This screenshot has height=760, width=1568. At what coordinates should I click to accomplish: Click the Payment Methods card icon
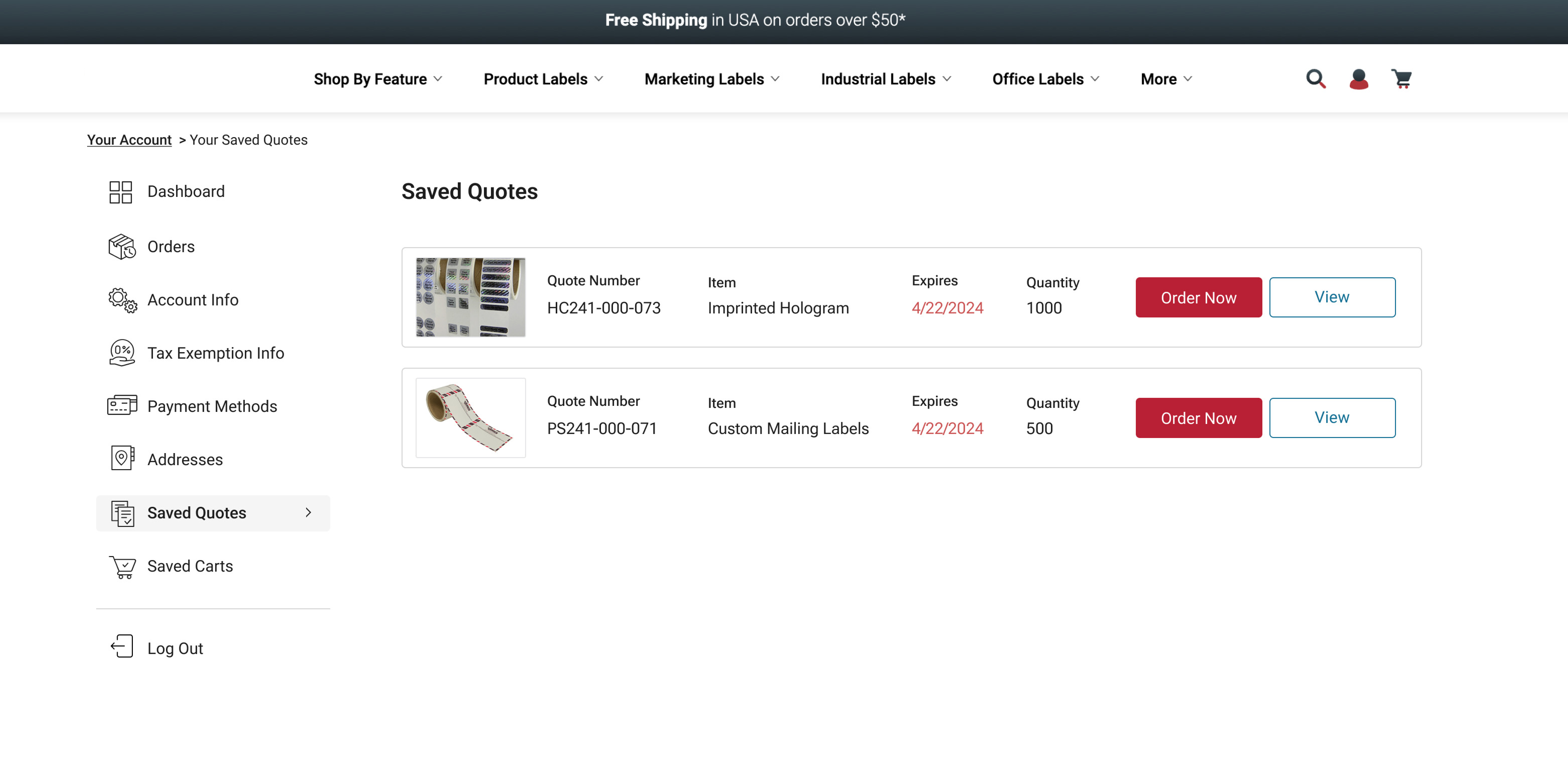point(122,406)
